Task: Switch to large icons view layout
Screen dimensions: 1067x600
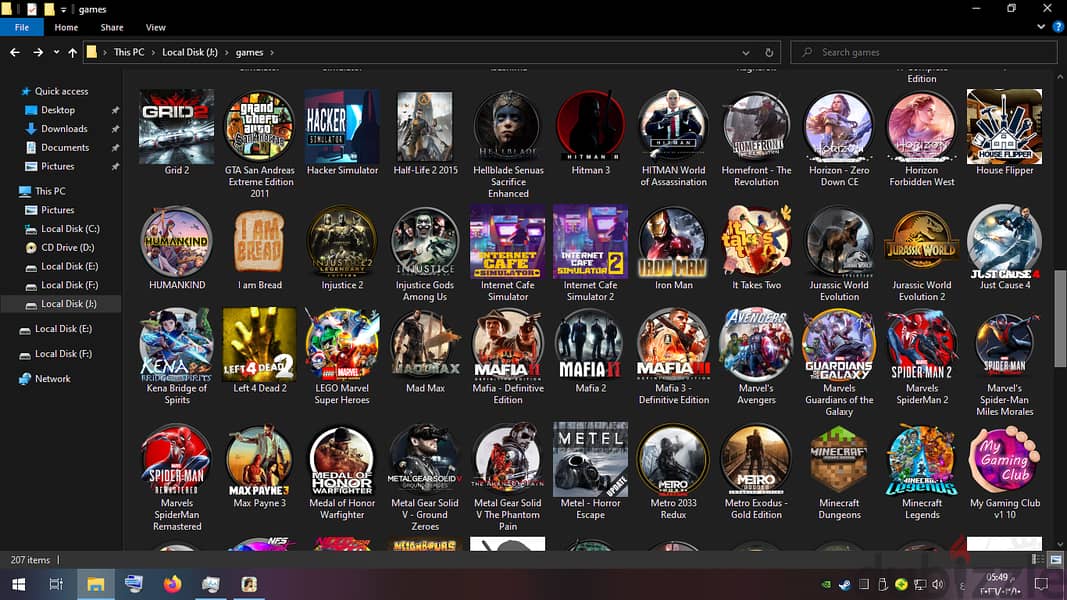Action: click(1055, 560)
